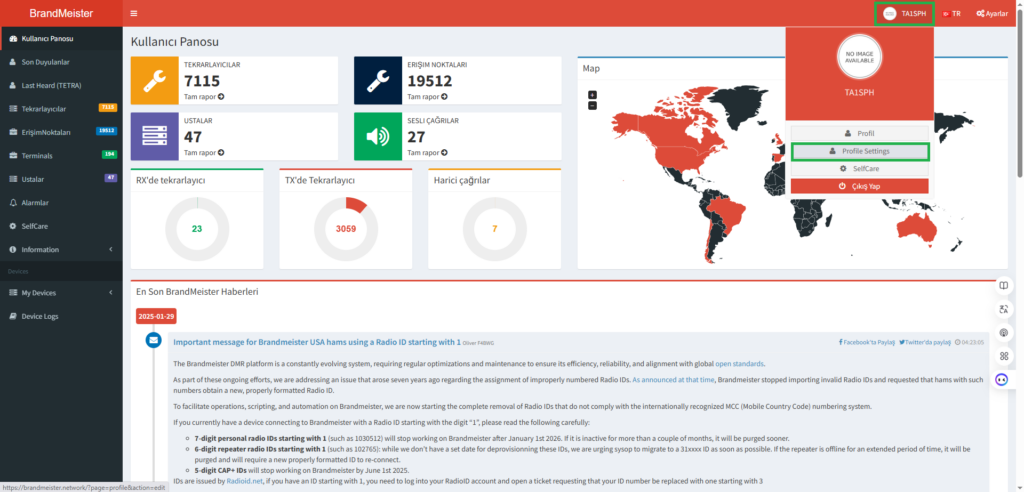Screen dimensions: 1024x492
Task: Click the Harici çağrılar donut chart
Action: click(495, 229)
